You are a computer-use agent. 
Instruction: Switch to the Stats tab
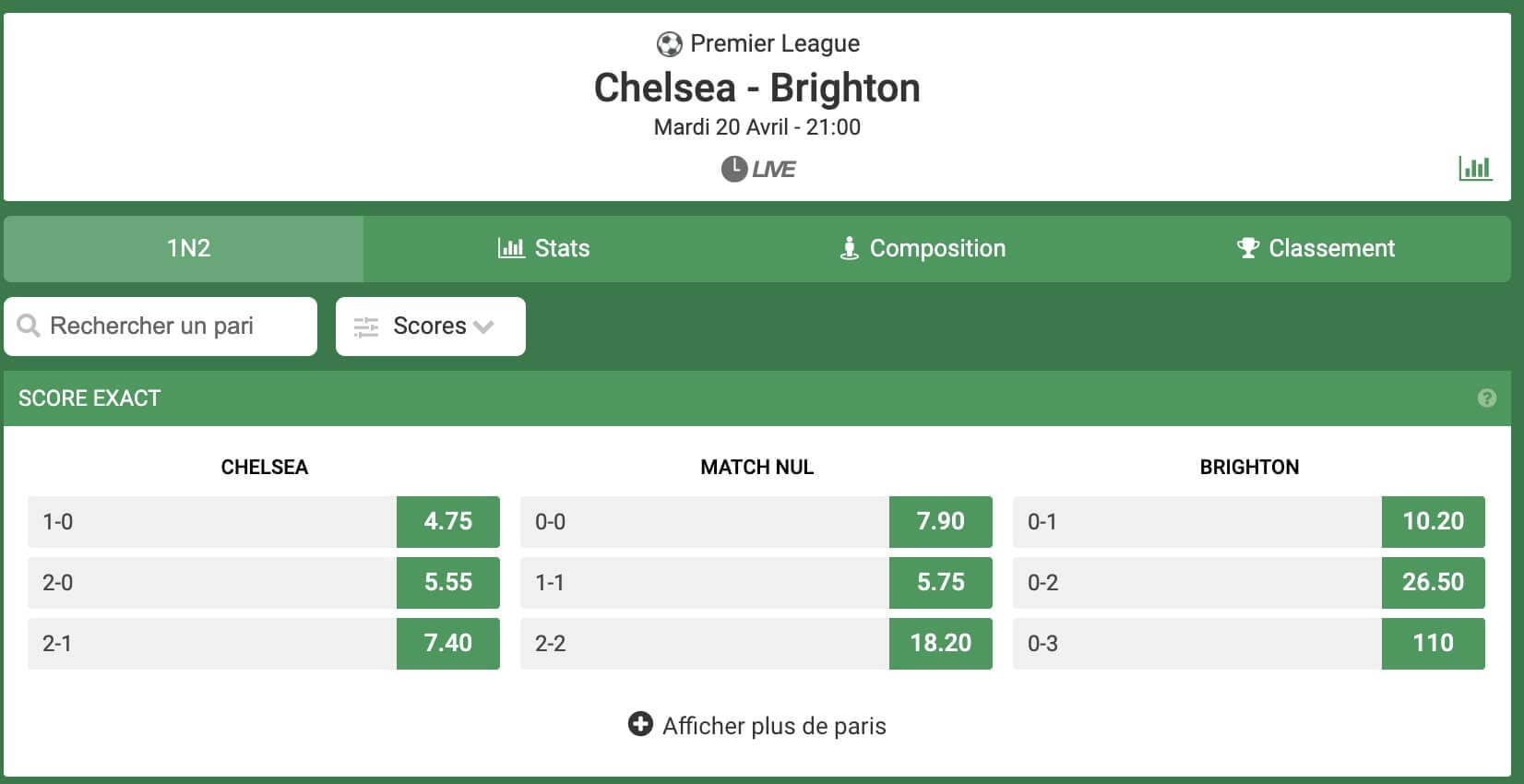click(543, 249)
